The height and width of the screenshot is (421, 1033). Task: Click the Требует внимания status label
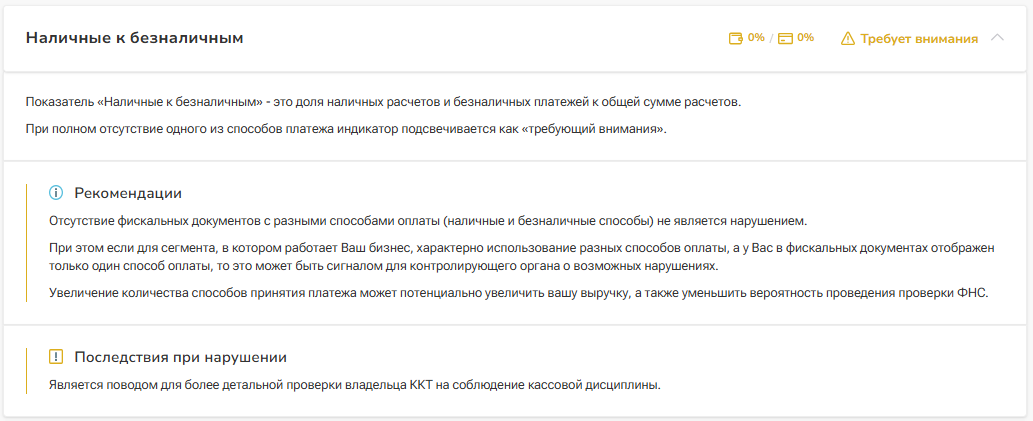pos(917,39)
